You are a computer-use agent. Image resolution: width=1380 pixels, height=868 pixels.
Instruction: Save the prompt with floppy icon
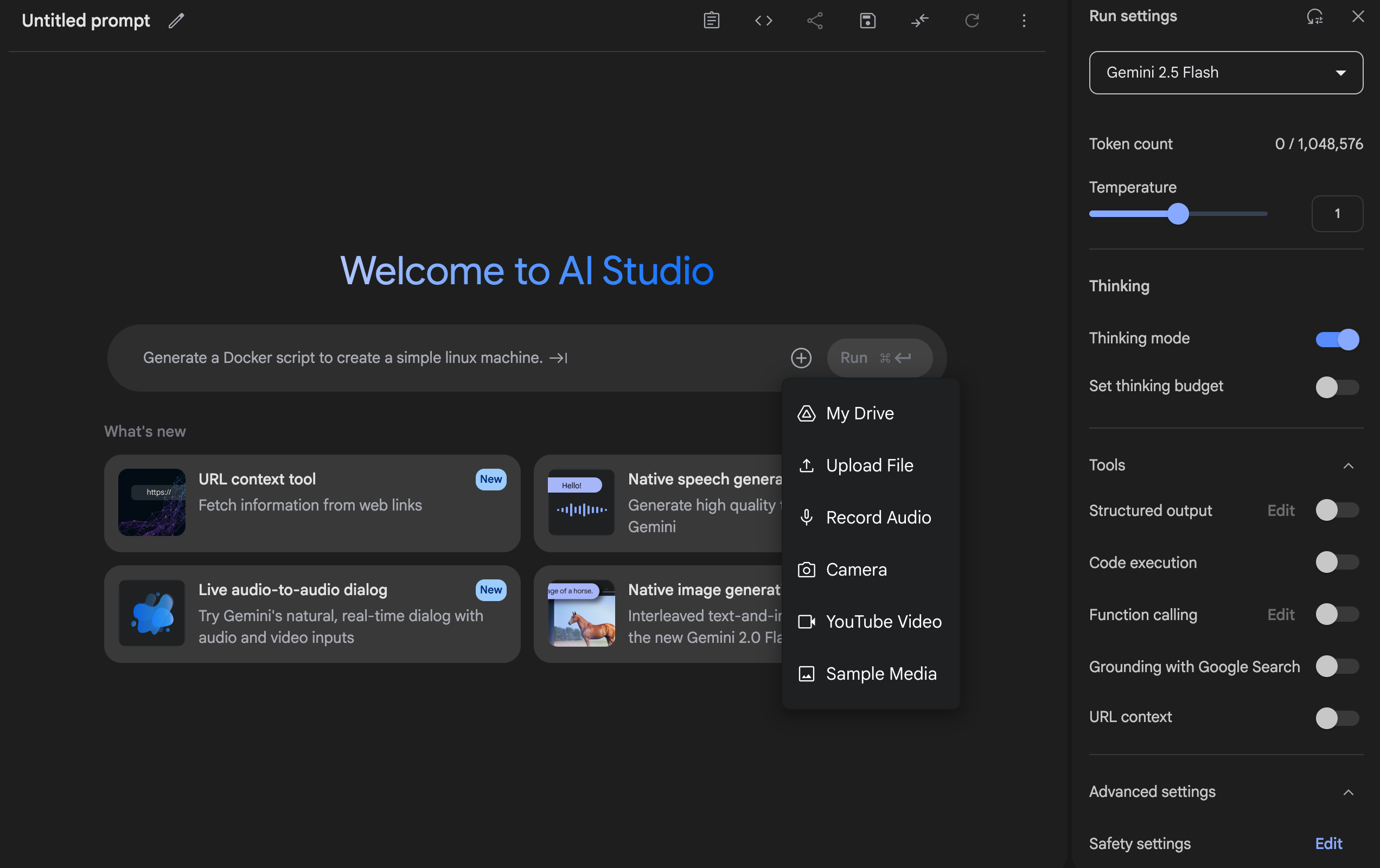click(x=868, y=21)
